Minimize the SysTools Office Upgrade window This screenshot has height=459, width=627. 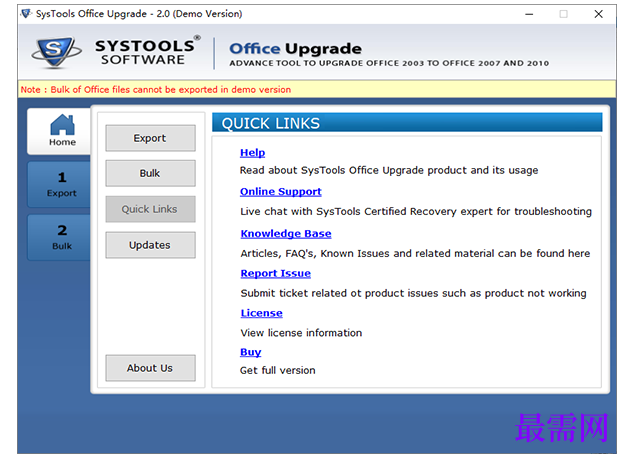point(529,14)
